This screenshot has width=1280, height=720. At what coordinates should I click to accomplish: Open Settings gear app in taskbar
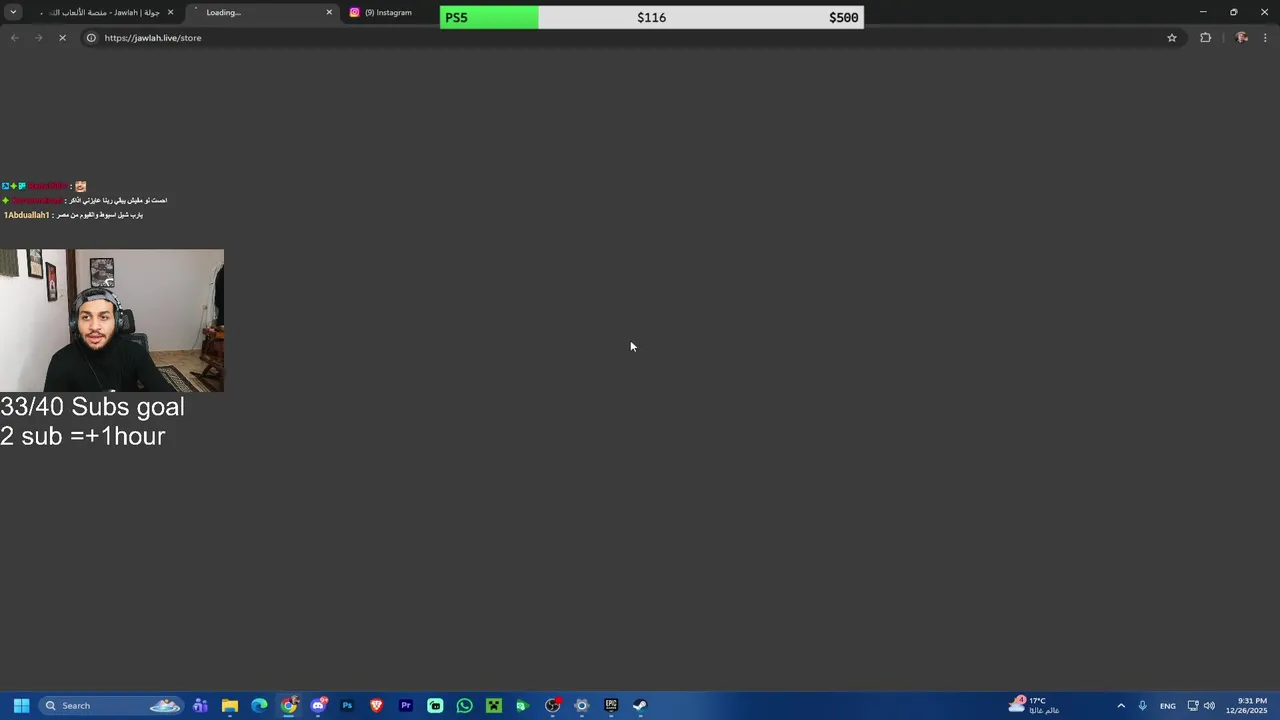581,705
